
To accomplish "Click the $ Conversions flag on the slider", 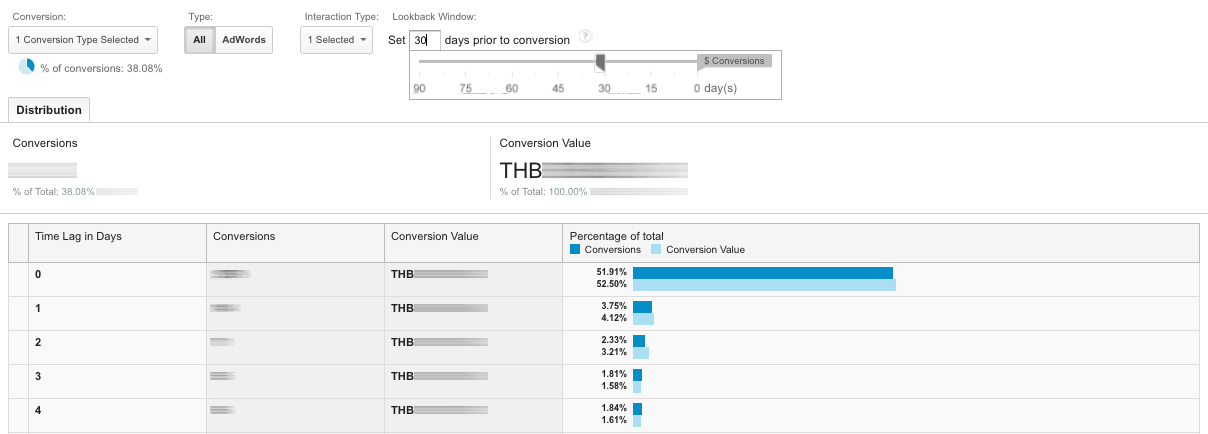I will click(x=734, y=61).
